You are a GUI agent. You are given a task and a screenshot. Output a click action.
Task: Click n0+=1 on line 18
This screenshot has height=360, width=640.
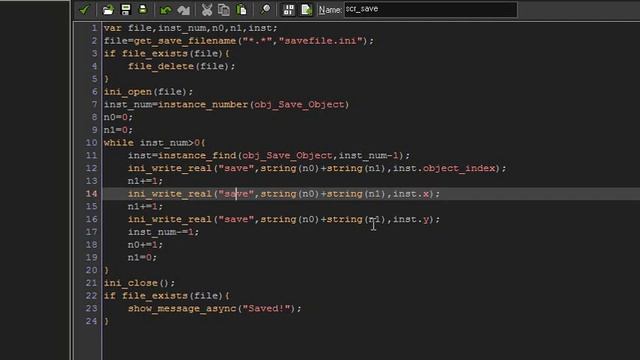pos(143,244)
